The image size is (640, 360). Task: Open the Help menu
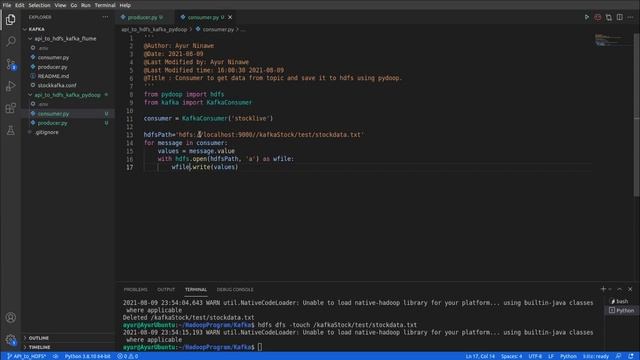tap(125, 5)
